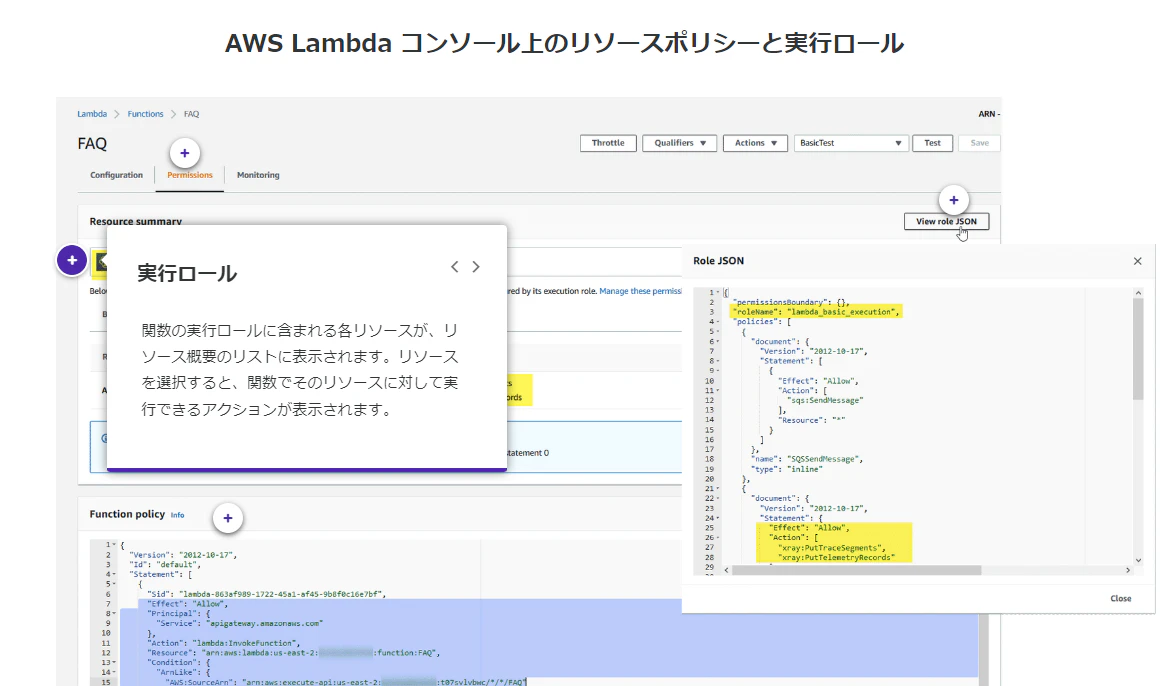
Task: Click "xray:PutTraceSegments" line in Role JSON
Action: [x=833, y=548]
